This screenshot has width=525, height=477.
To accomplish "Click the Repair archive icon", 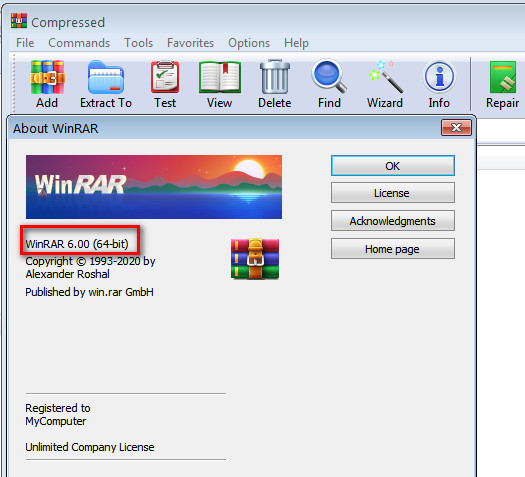I will point(503,77).
